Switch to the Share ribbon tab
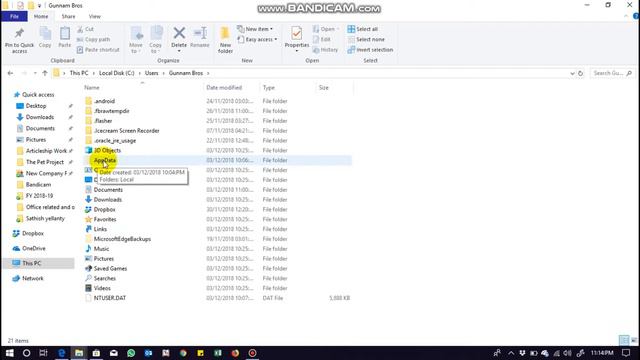The width and height of the screenshot is (640, 360). (68, 16)
